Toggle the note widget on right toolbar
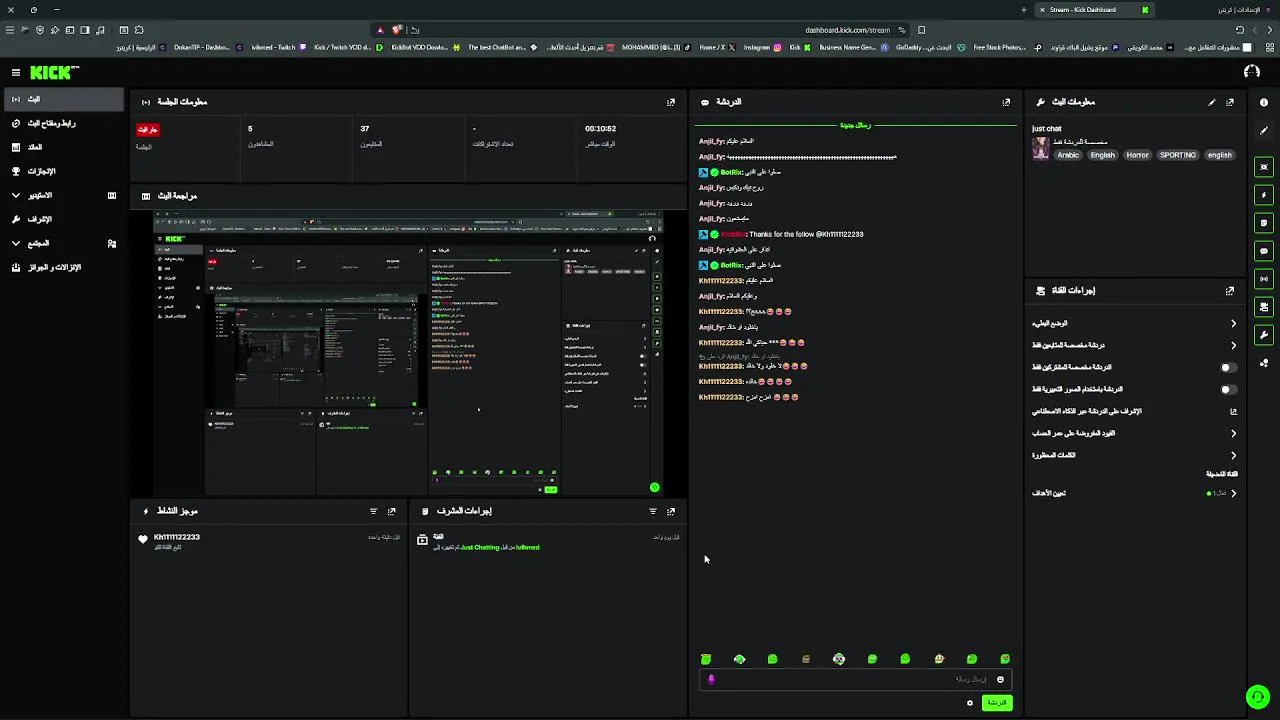The width and height of the screenshot is (1280, 720). click(x=1264, y=223)
